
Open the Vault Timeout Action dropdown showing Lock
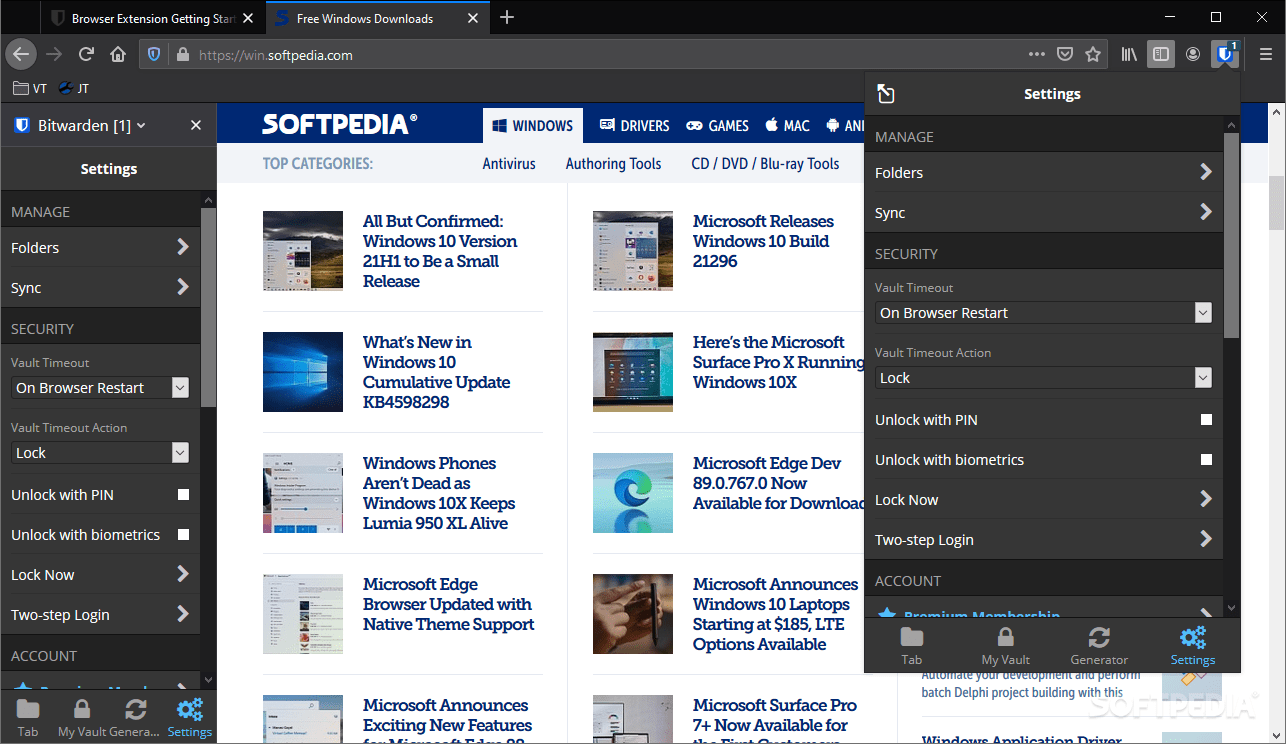1044,377
